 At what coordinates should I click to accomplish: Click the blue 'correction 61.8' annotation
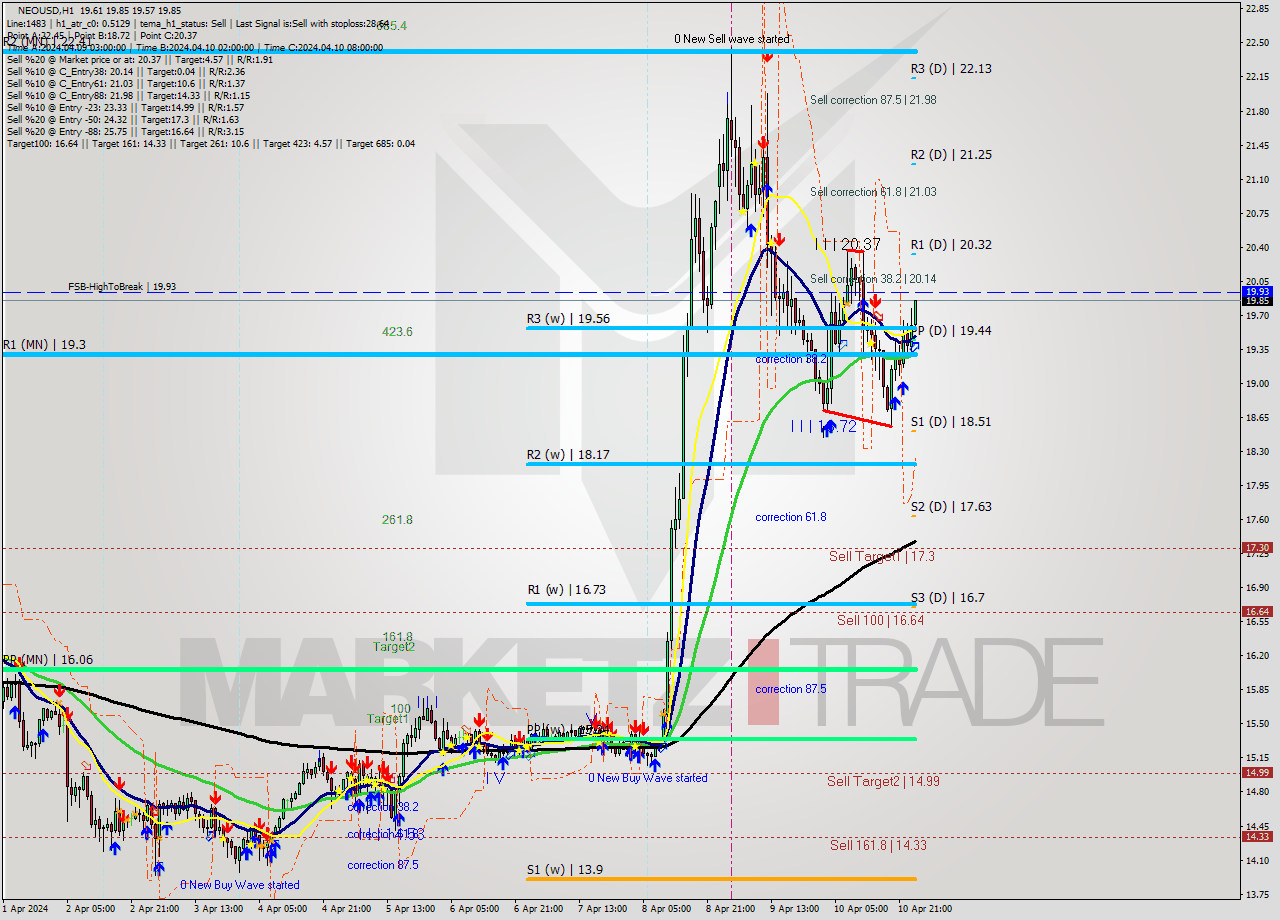pos(791,517)
